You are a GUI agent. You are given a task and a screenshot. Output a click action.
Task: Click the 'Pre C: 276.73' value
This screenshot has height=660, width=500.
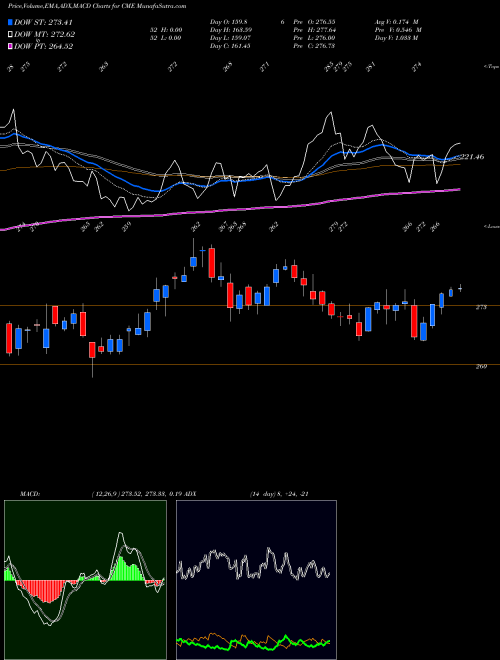(x=316, y=46)
